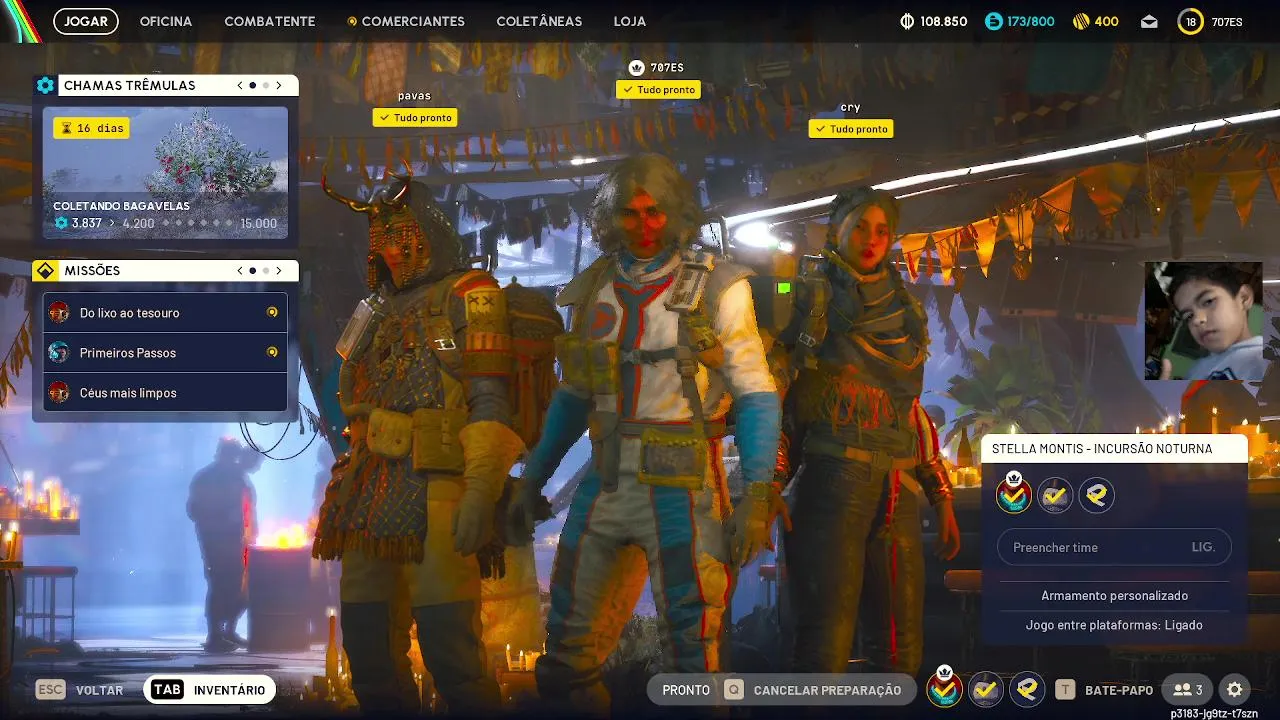Open the COLETÂNEAS tab
The width and height of the screenshot is (1280, 720).
tap(539, 21)
